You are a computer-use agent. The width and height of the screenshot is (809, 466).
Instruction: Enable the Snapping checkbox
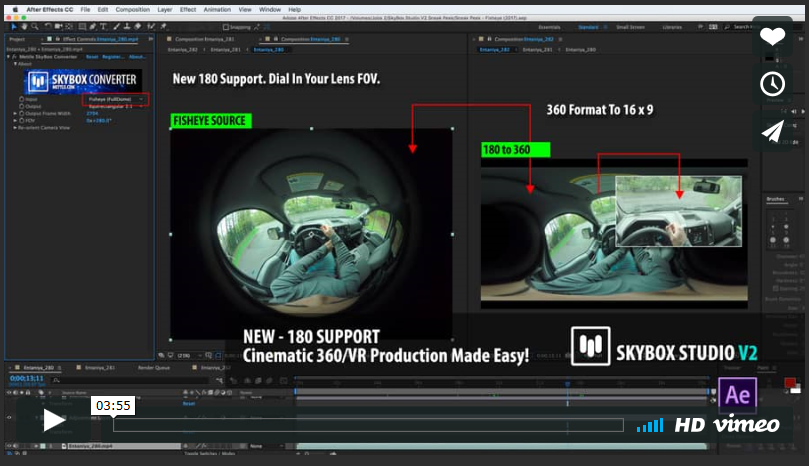(x=226, y=27)
